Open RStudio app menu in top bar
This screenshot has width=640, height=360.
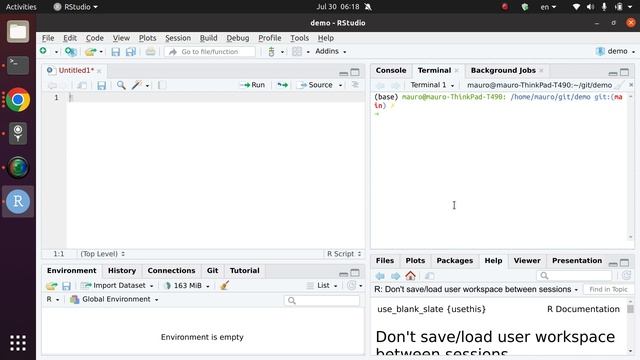(76, 7)
